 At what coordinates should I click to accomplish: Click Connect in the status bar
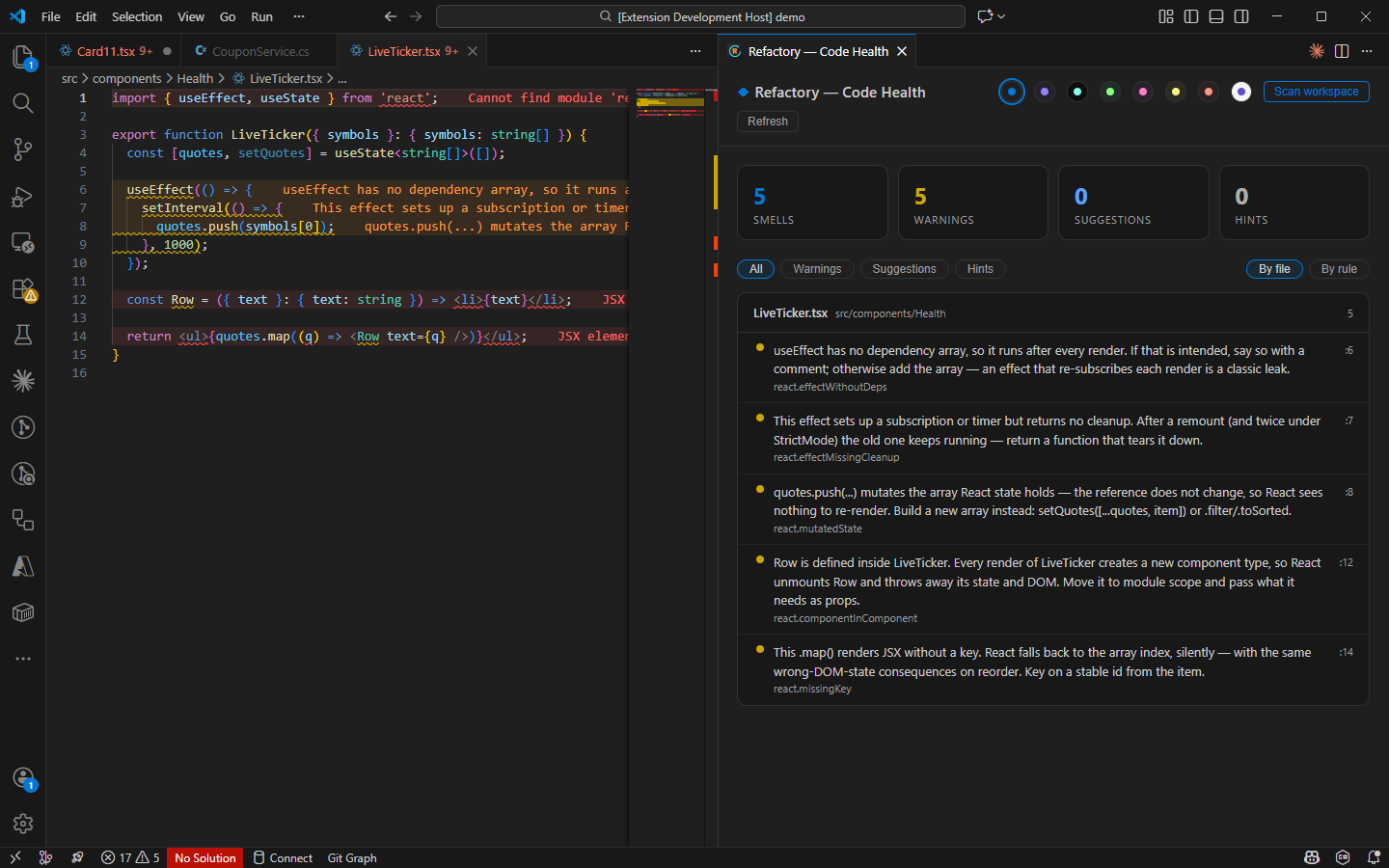coord(283,857)
